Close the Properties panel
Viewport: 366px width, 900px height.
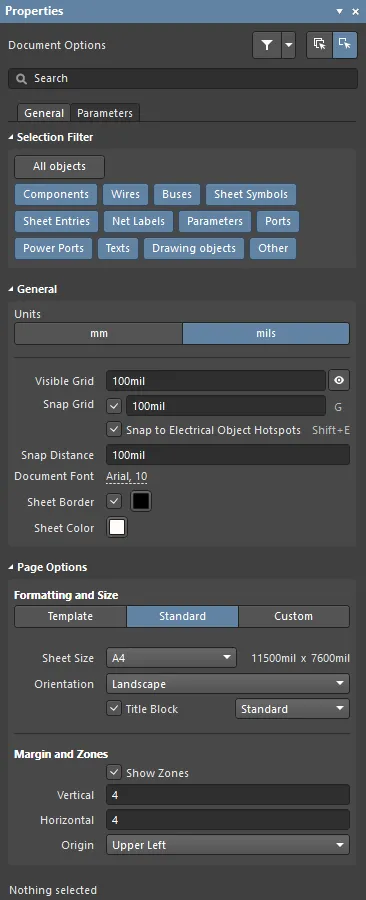tap(356, 11)
